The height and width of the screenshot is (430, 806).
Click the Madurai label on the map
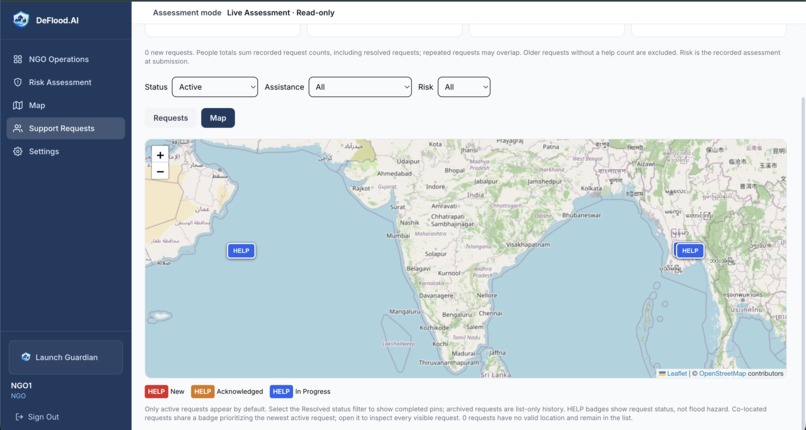(463, 353)
